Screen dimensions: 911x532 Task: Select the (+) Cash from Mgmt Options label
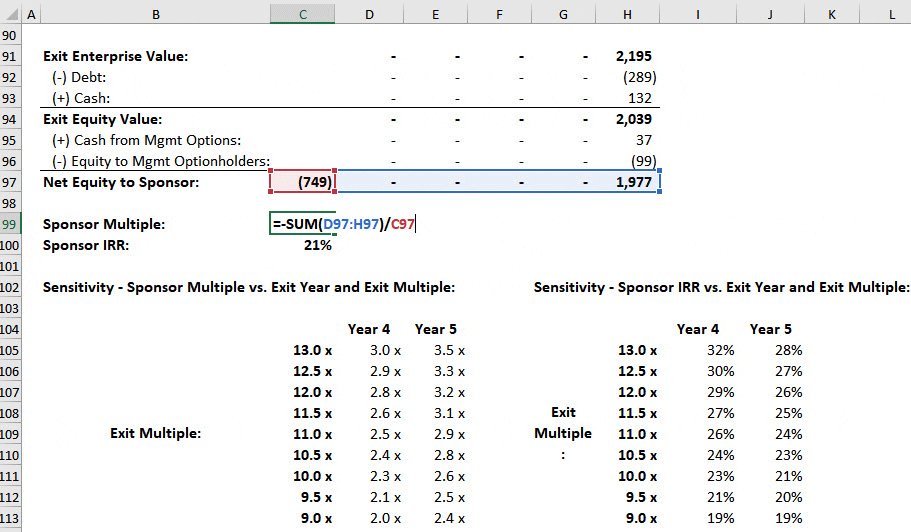[x=146, y=140]
